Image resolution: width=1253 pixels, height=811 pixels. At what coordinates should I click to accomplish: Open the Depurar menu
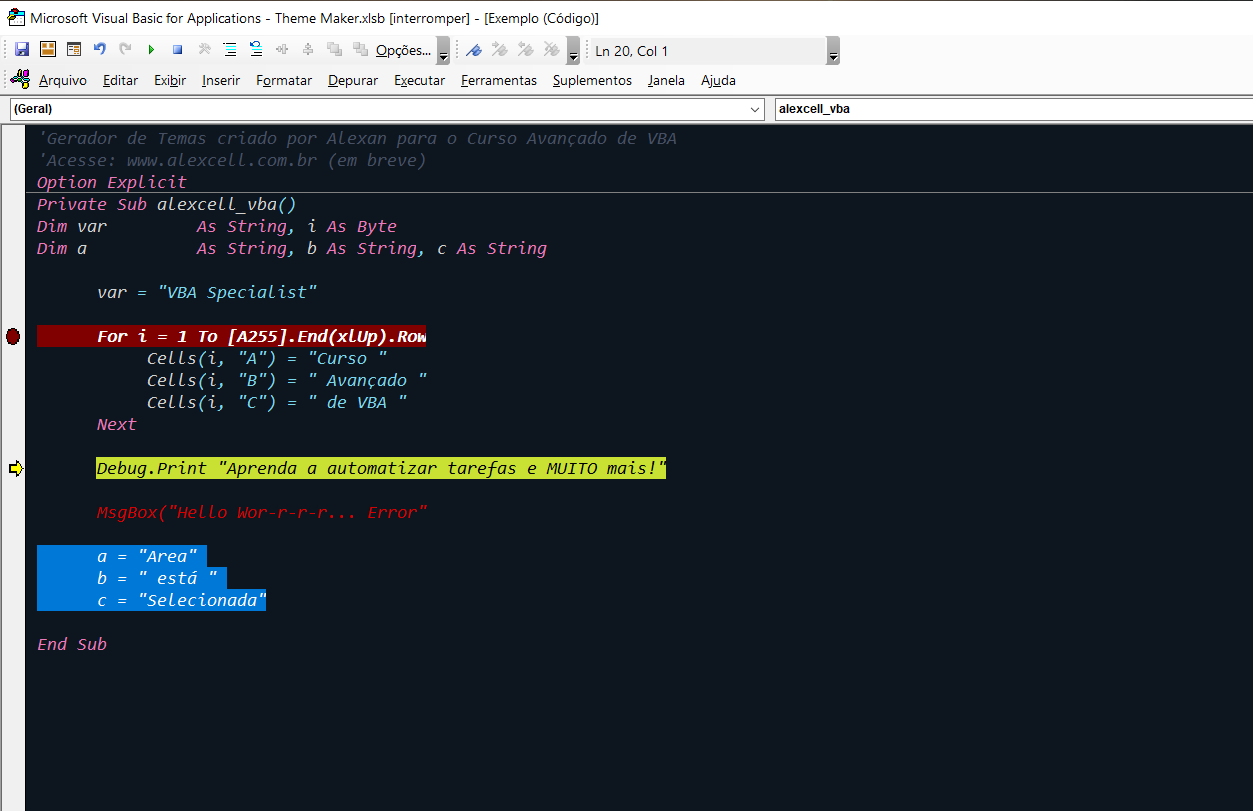(353, 80)
